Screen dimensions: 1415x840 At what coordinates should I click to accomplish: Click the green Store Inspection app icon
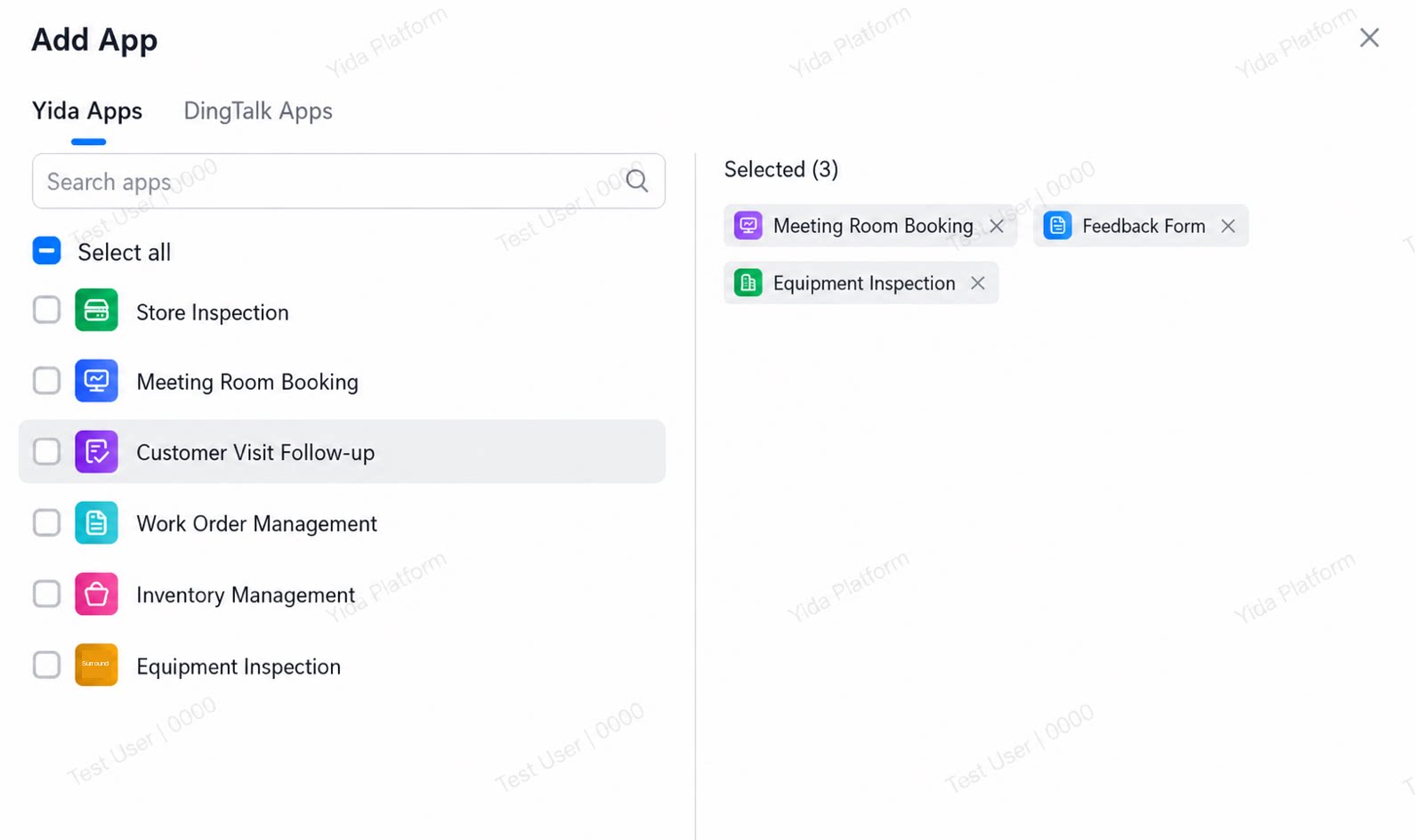[x=96, y=311]
